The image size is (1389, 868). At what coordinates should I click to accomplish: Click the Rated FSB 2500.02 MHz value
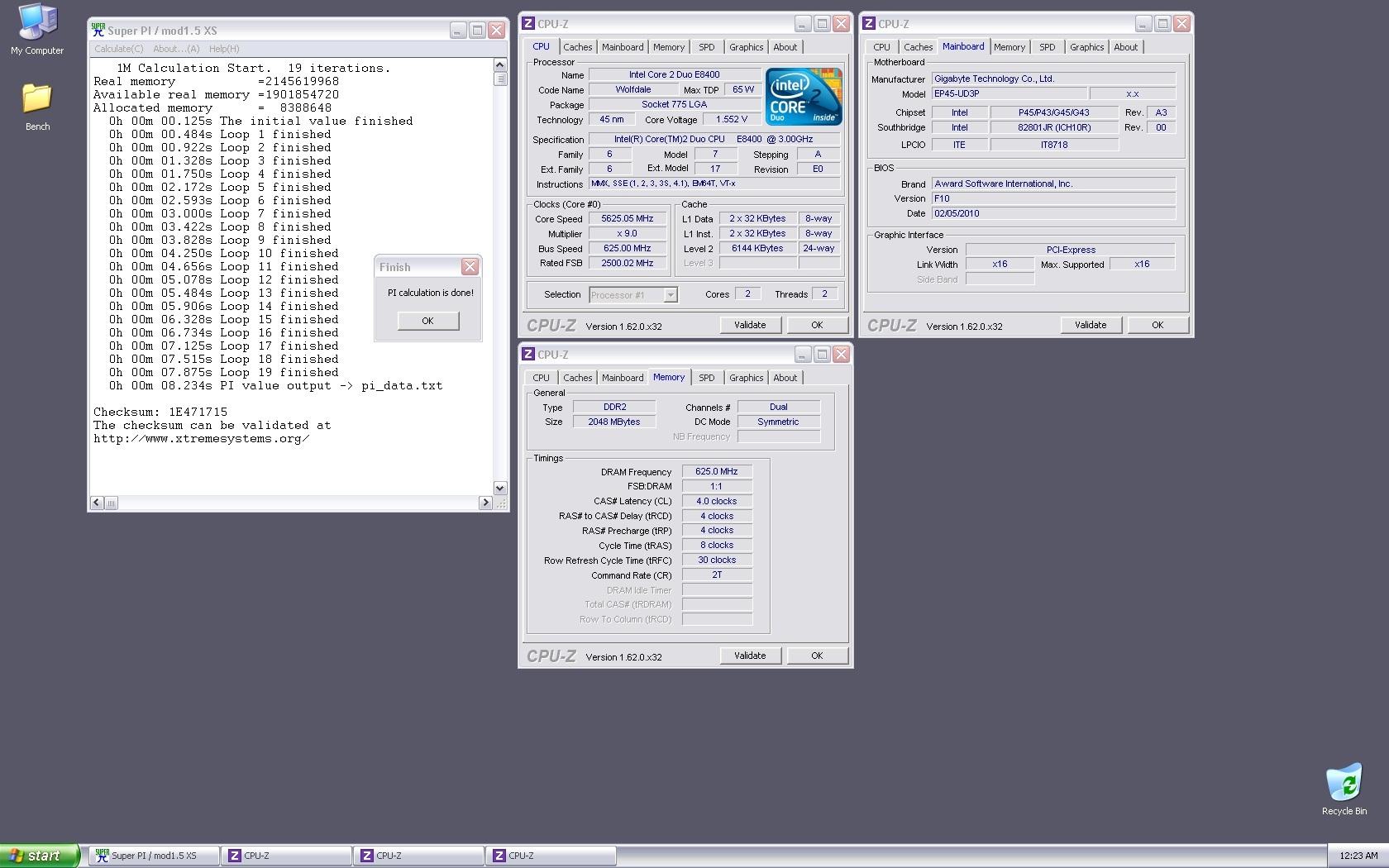click(x=628, y=263)
